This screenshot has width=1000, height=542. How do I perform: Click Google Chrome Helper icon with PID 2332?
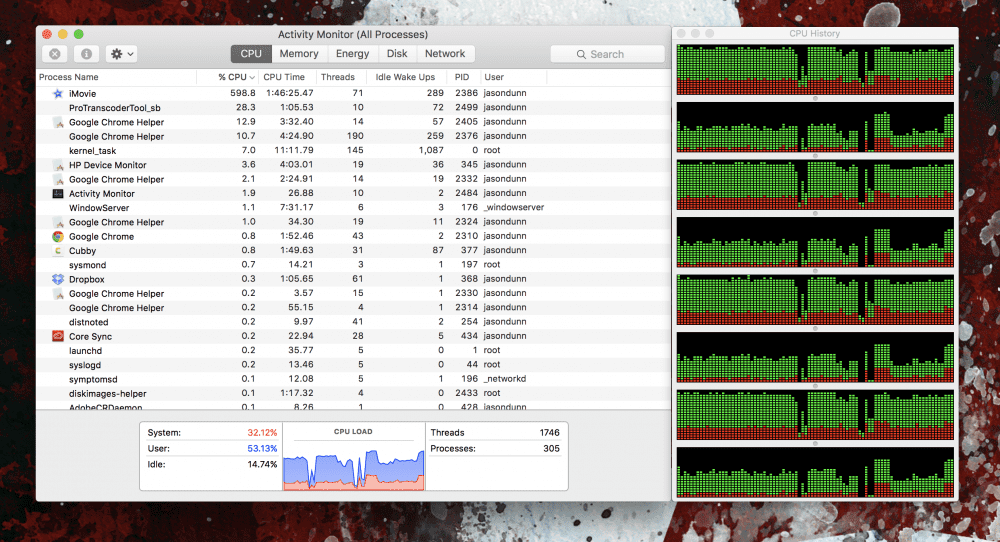tap(57, 179)
